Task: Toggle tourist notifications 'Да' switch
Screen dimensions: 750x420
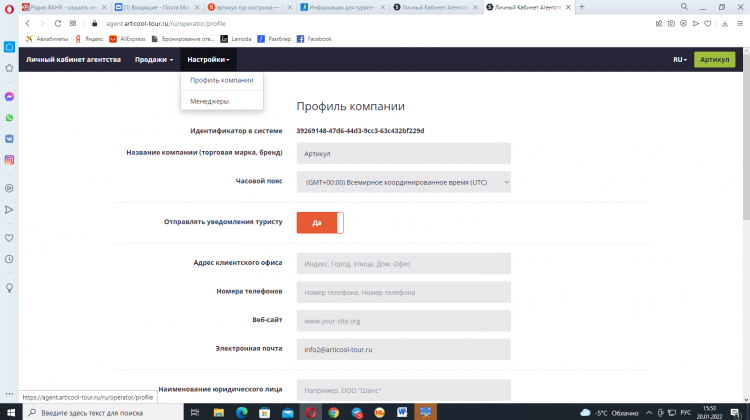Action: (320, 223)
